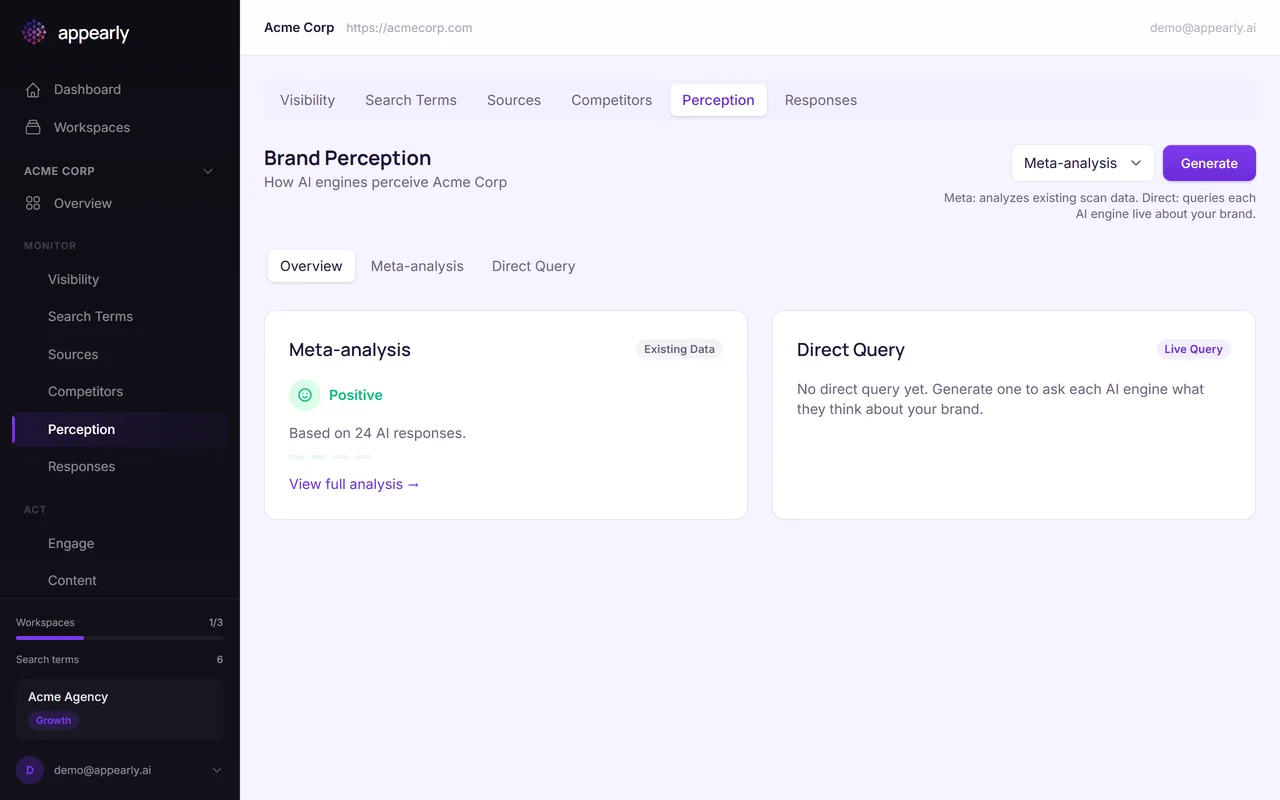Screen dimensions: 1280x800
Task: Click the Acme Agency Growth plan card
Action: [x=119, y=709]
